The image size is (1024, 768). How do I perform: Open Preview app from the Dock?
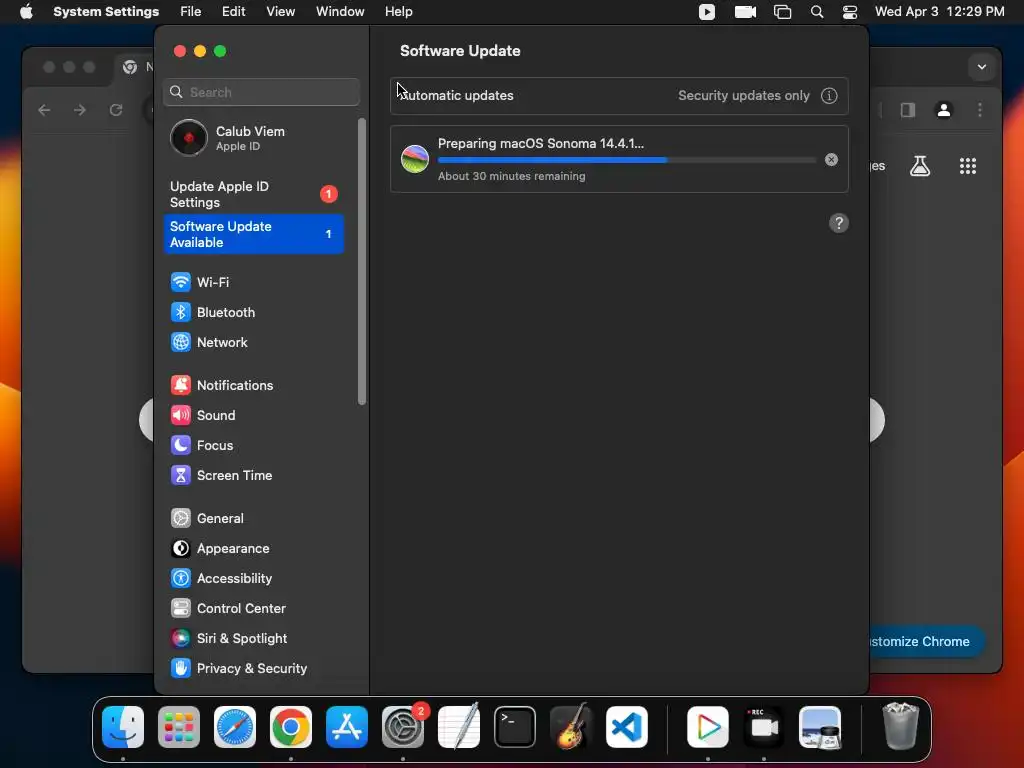(x=820, y=727)
